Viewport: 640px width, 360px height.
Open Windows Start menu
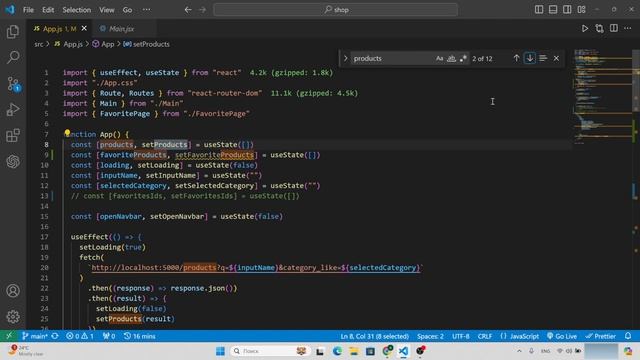[220, 351]
